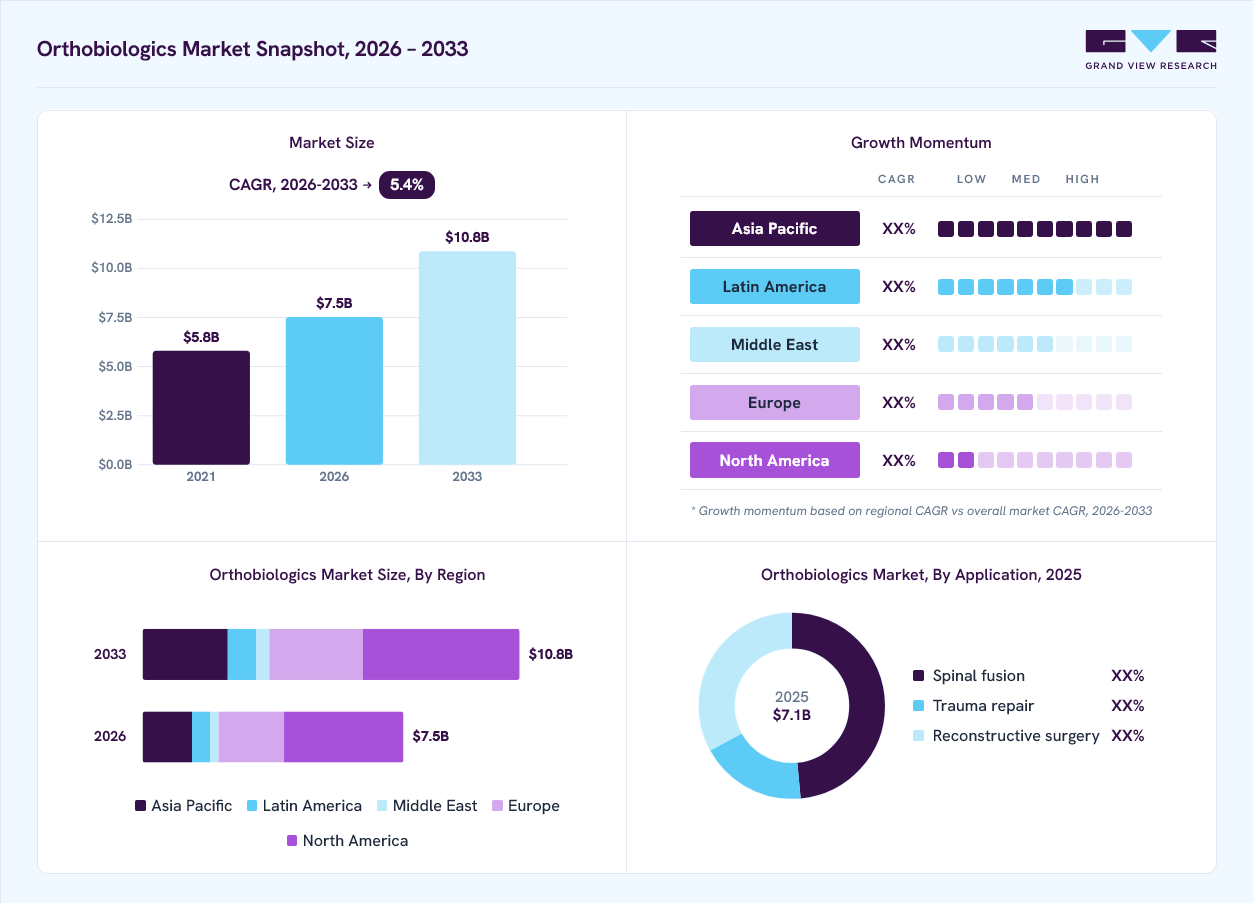Click the Reconstructive surgery donut segment
This screenshot has width=1253, height=903.
729,665
